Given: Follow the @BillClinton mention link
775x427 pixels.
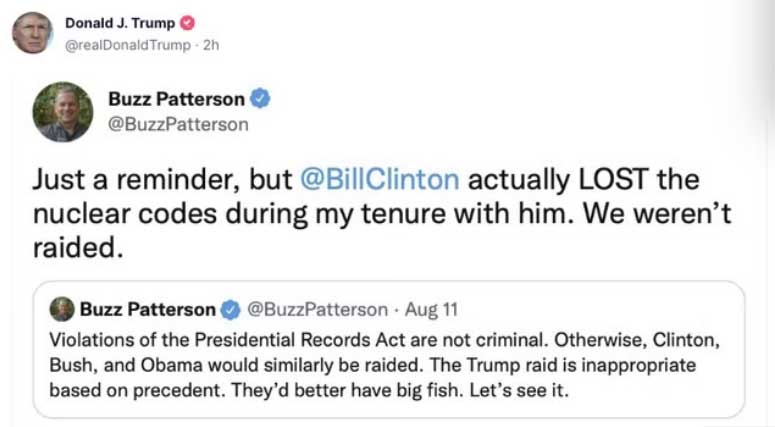Looking at the screenshot, I should click(380, 180).
